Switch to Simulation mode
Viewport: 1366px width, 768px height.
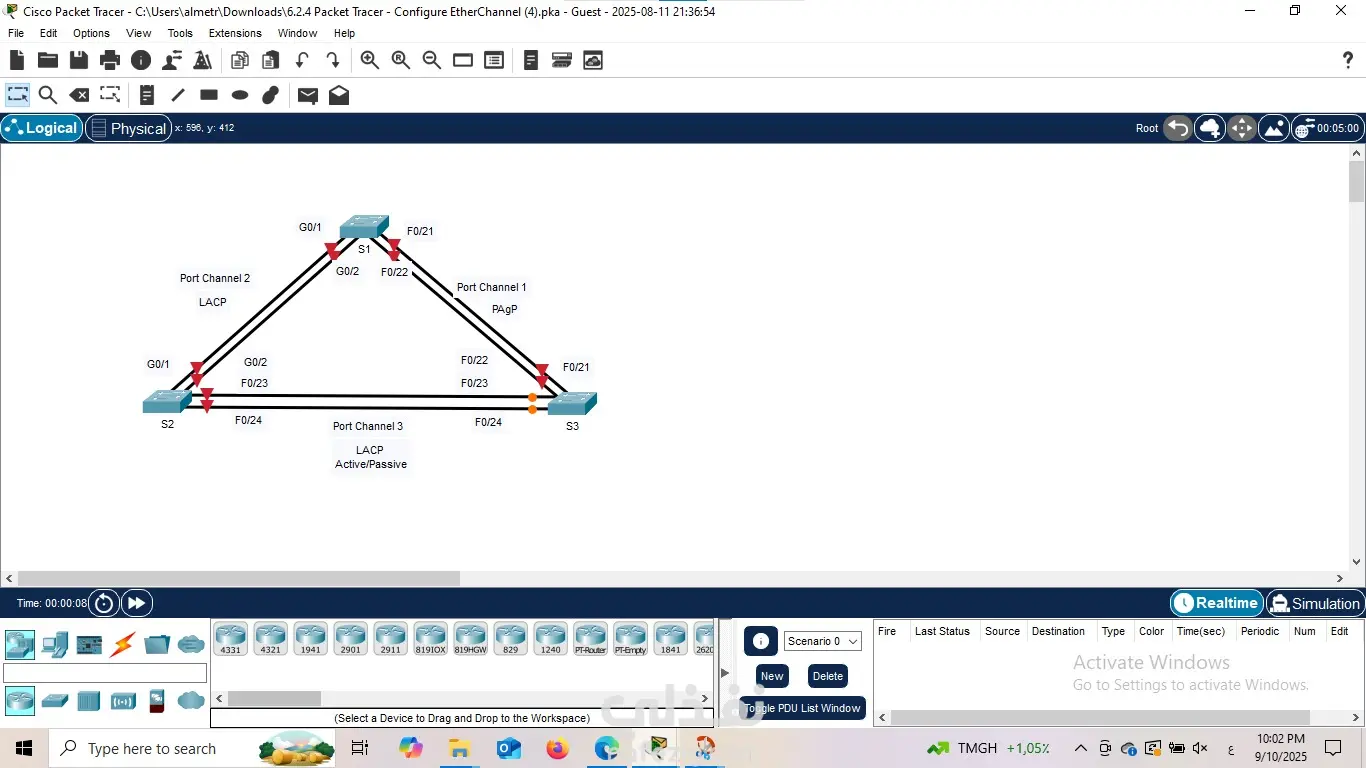(1315, 603)
